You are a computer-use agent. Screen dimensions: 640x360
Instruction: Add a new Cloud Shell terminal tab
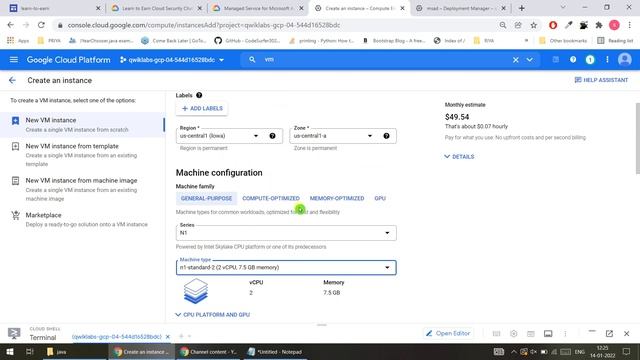tap(181, 336)
